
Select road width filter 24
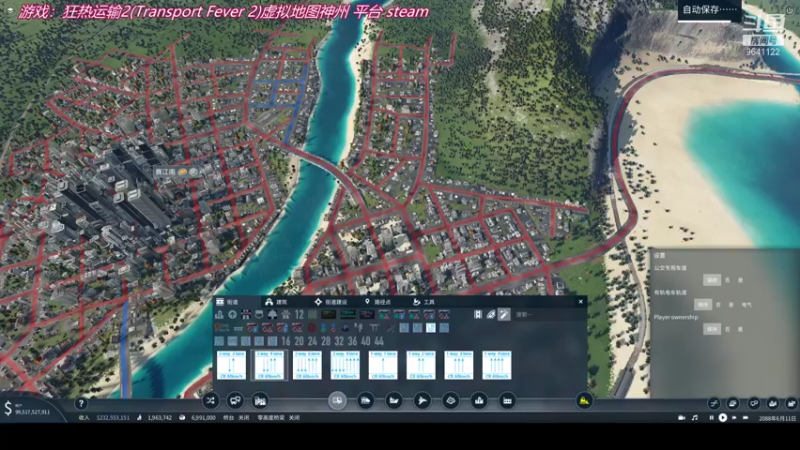click(x=312, y=341)
